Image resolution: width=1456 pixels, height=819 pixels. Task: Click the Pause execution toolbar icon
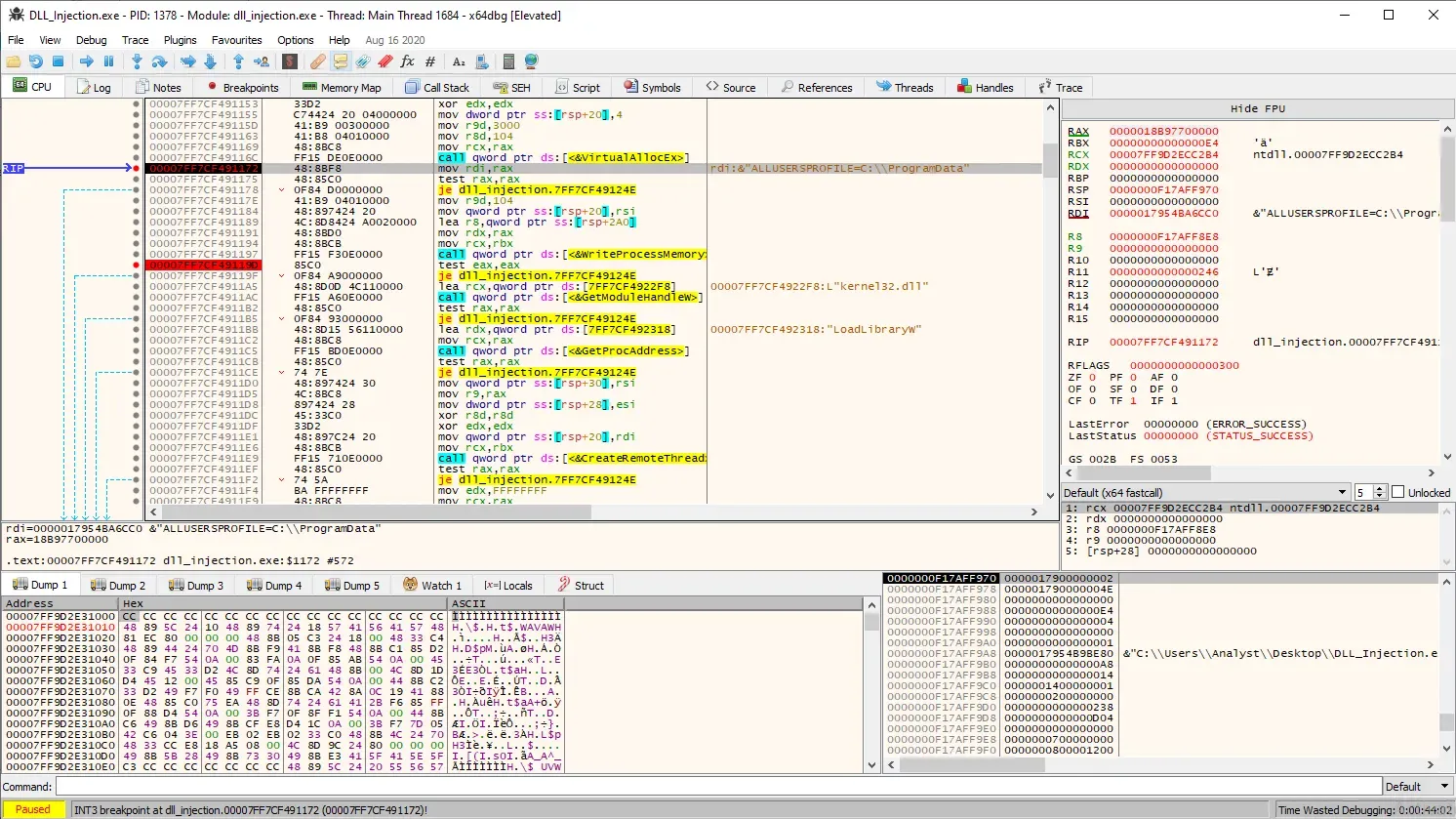click(108, 61)
